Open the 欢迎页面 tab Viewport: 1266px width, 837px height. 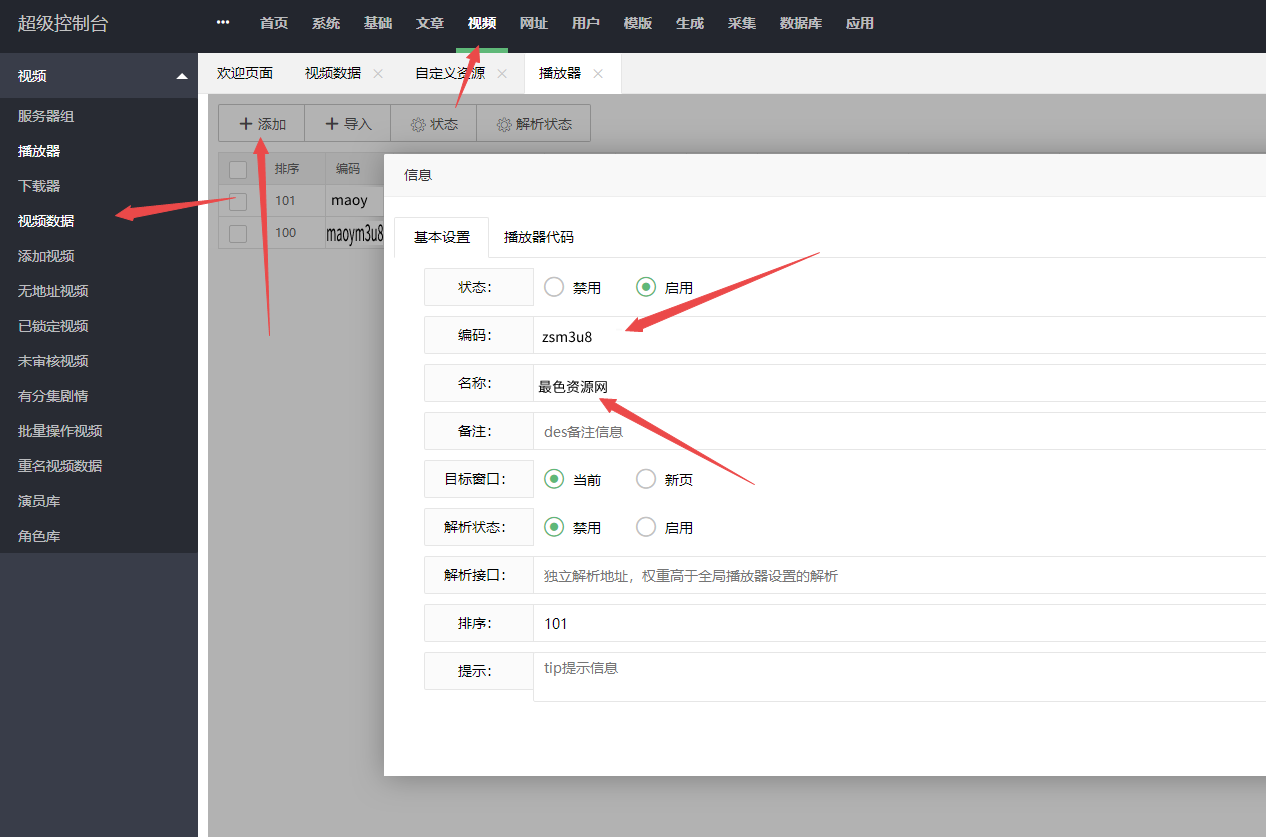(243, 73)
